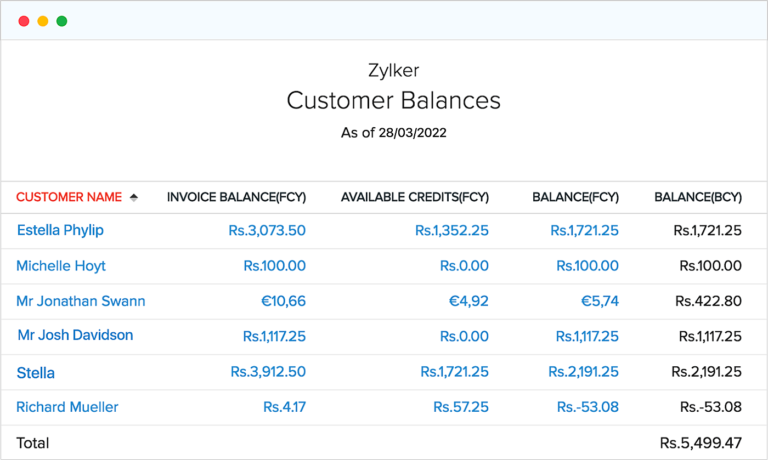
Task: Select the Available Credits(FCY) column header
Action: click(414, 198)
